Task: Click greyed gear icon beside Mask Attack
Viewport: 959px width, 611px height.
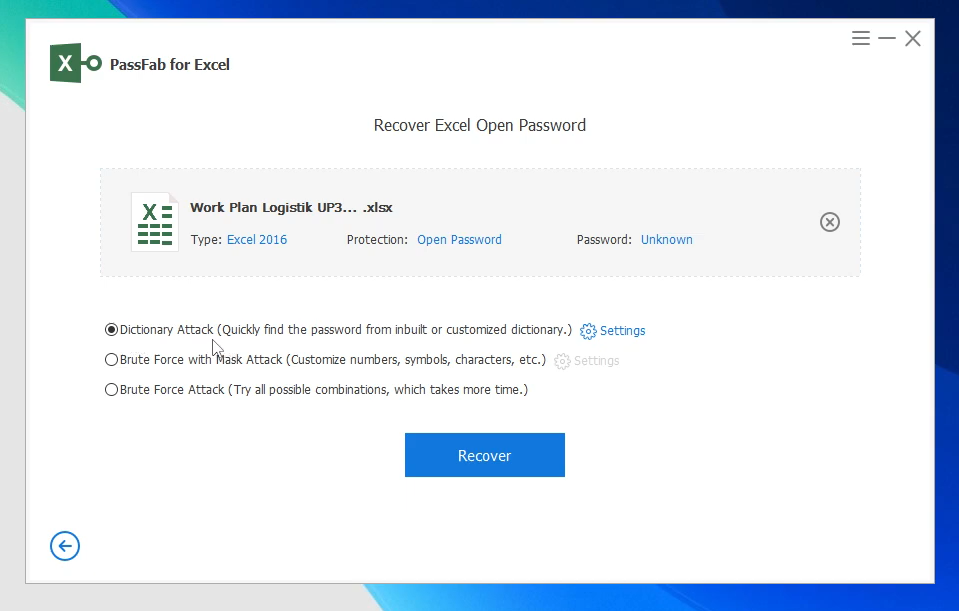Action: tap(562, 361)
